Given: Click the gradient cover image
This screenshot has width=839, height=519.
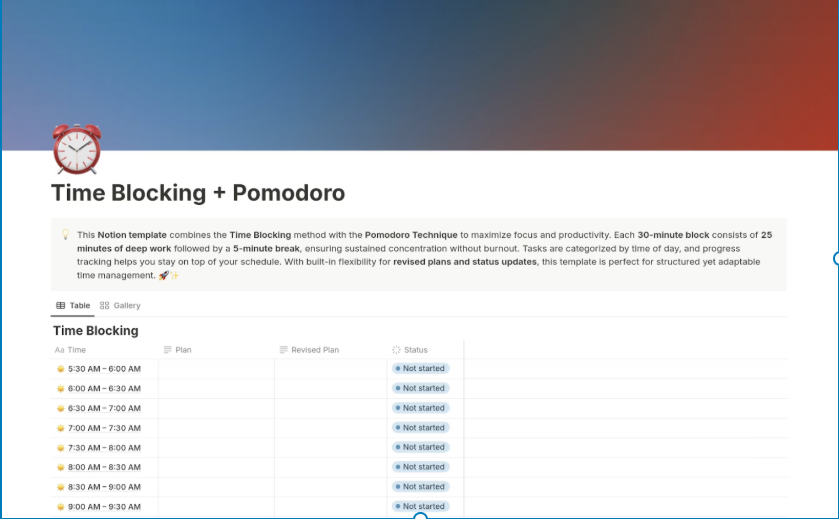Looking at the screenshot, I should click(420, 75).
